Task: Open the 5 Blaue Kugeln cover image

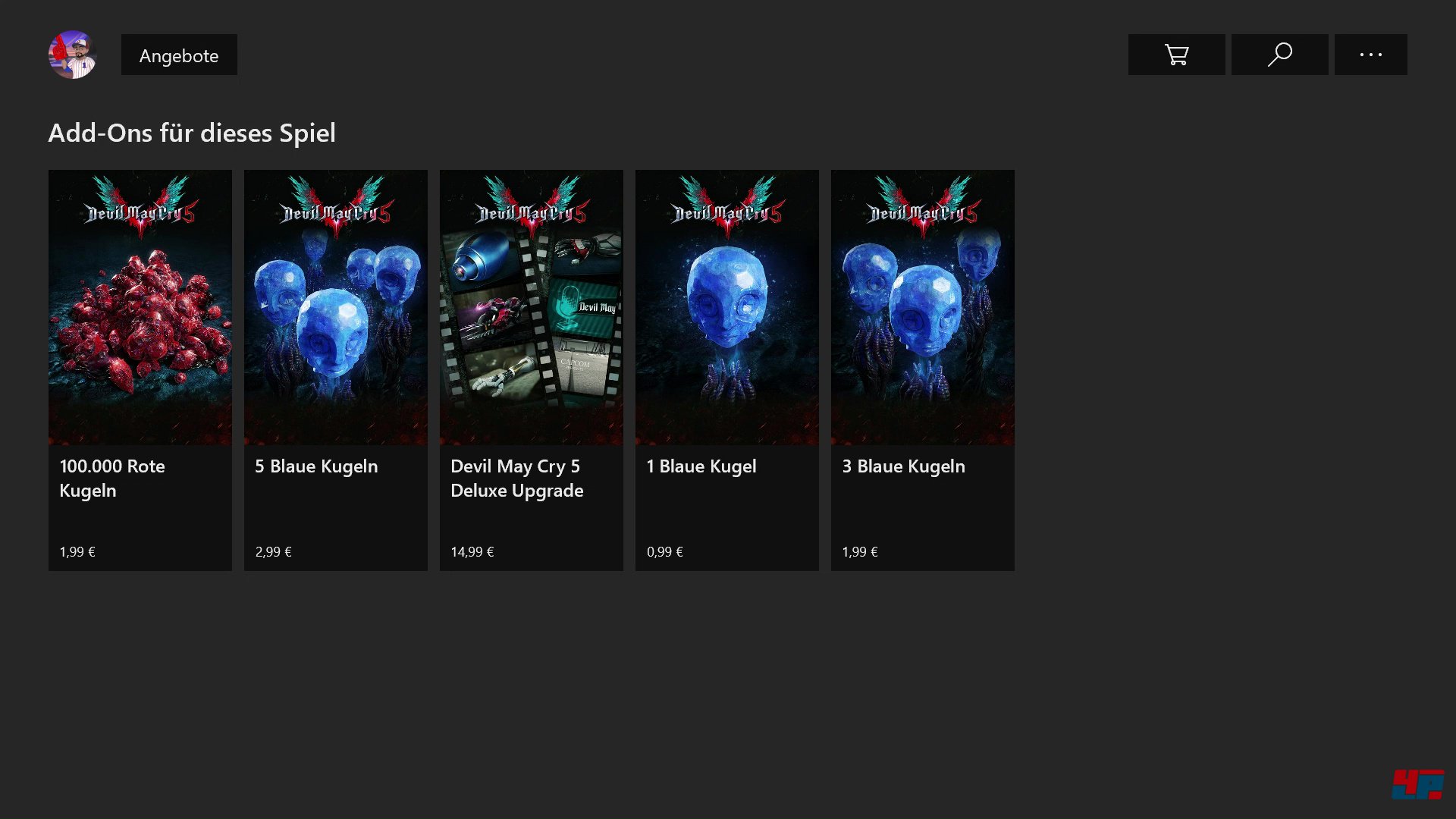Action: [x=336, y=307]
